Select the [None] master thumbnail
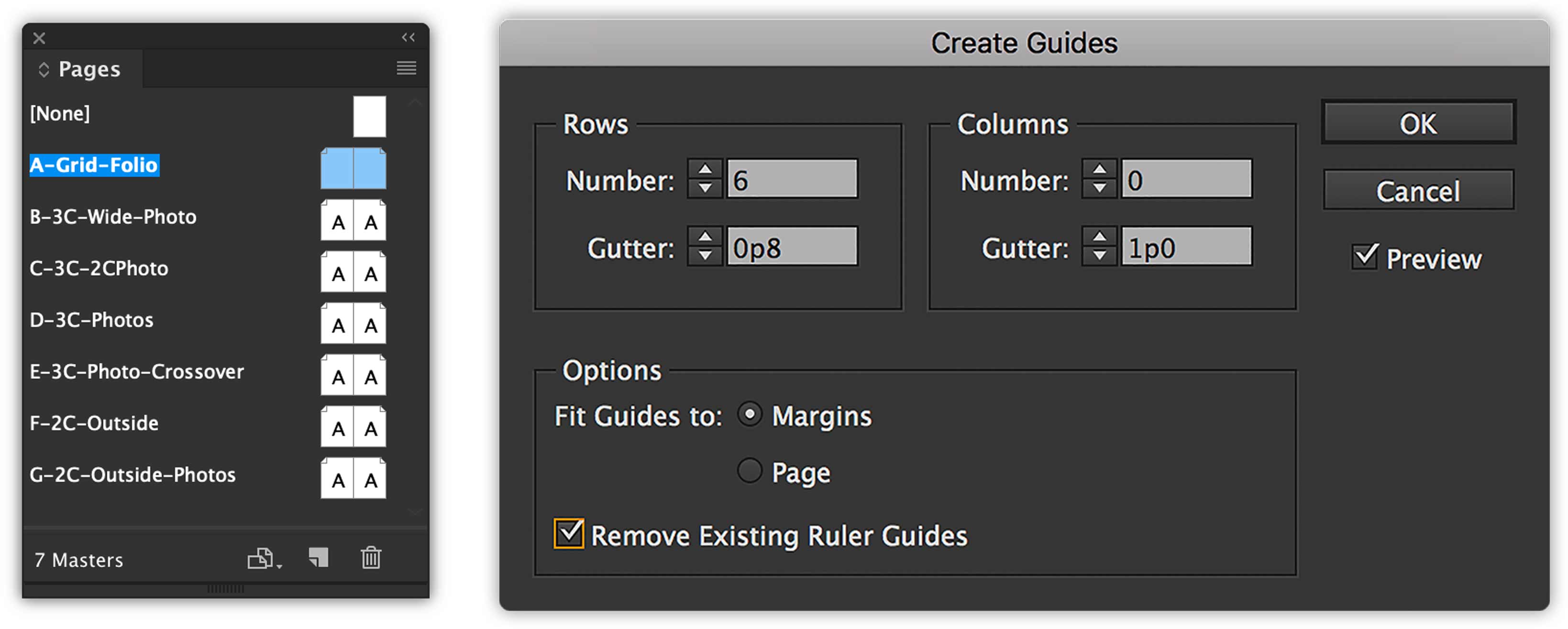Image resolution: width=1568 pixels, height=629 pixels. [369, 116]
